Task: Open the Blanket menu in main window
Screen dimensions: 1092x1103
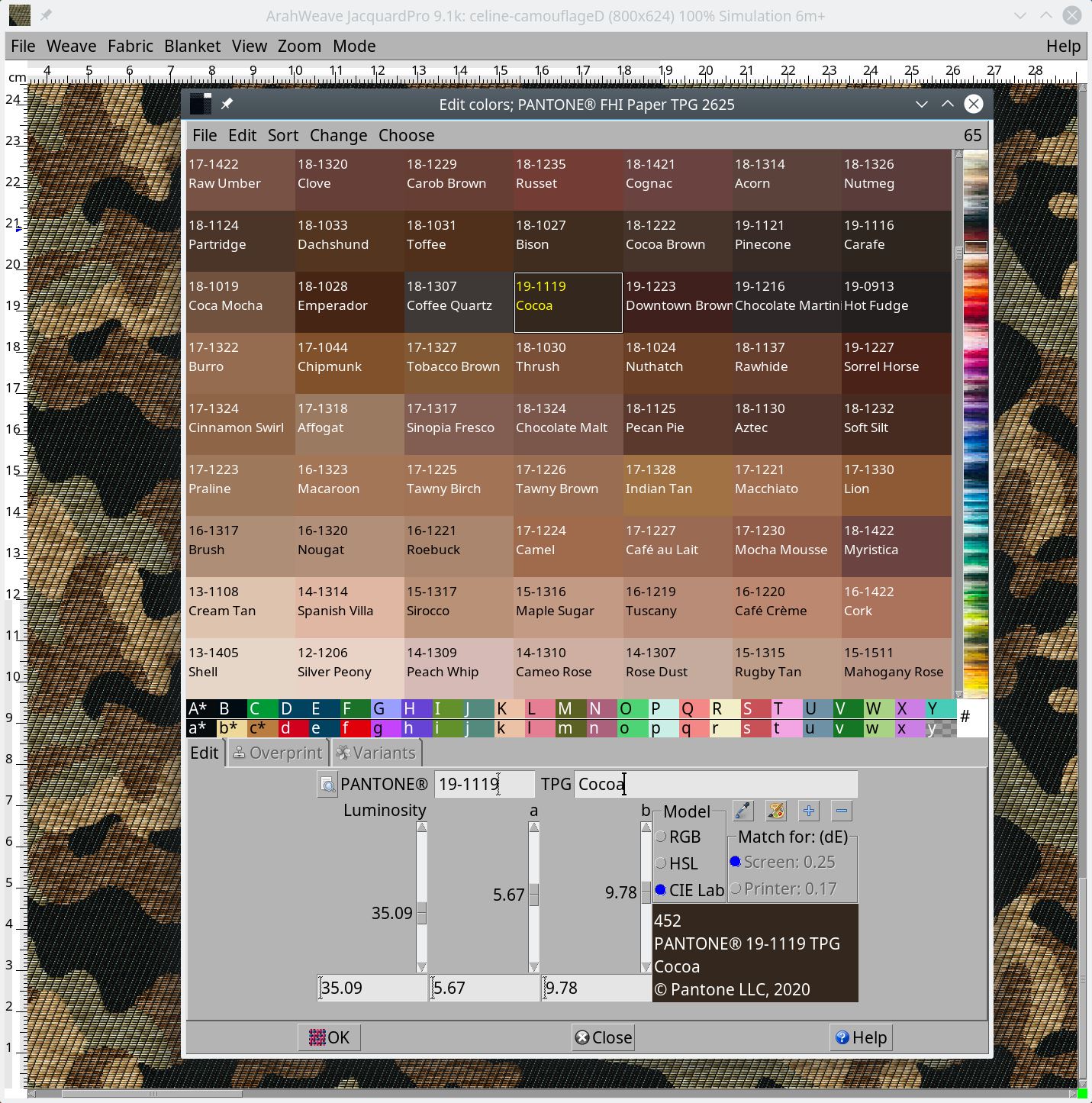Action: click(192, 46)
